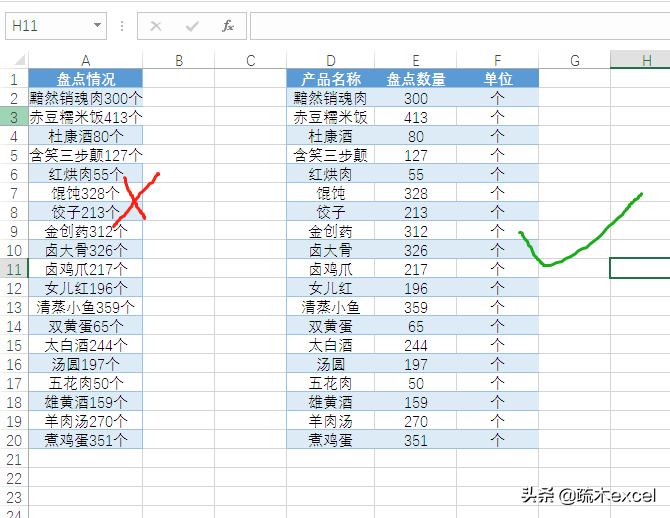The image size is (670, 518).
Task: Select cell 杜康酒80个
Action: tap(85, 136)
